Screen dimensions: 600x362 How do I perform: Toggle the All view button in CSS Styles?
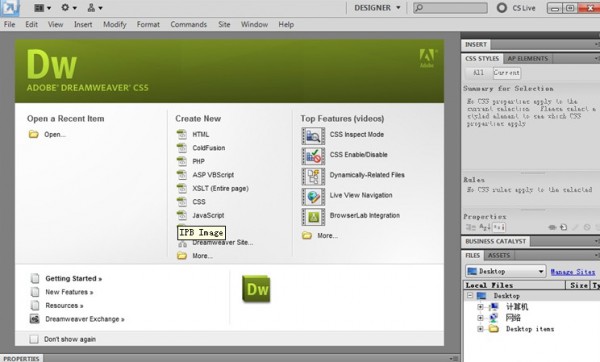pyautogui.click(x=478, y=73)
